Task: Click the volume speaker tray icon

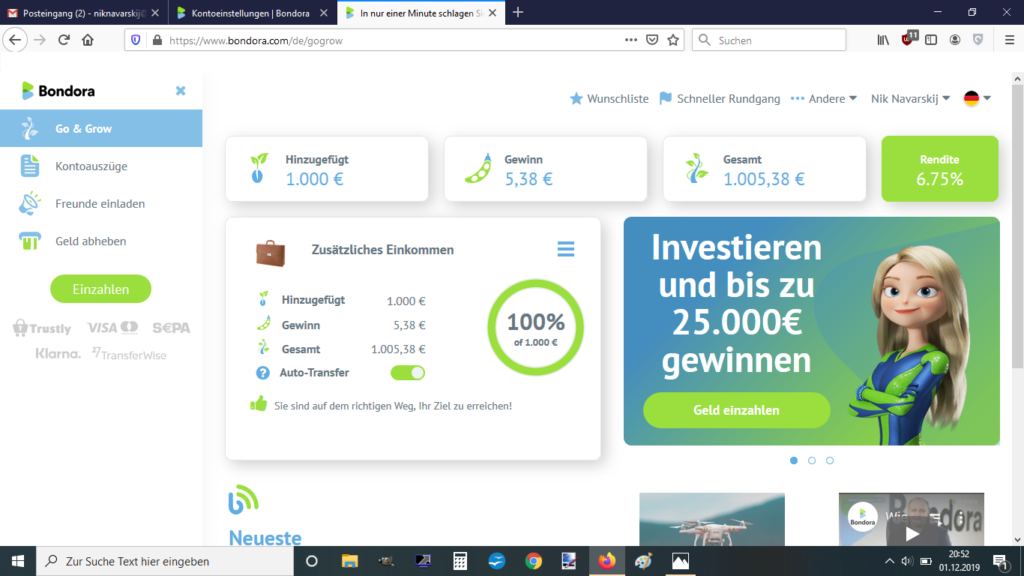Action: (907, 561)
